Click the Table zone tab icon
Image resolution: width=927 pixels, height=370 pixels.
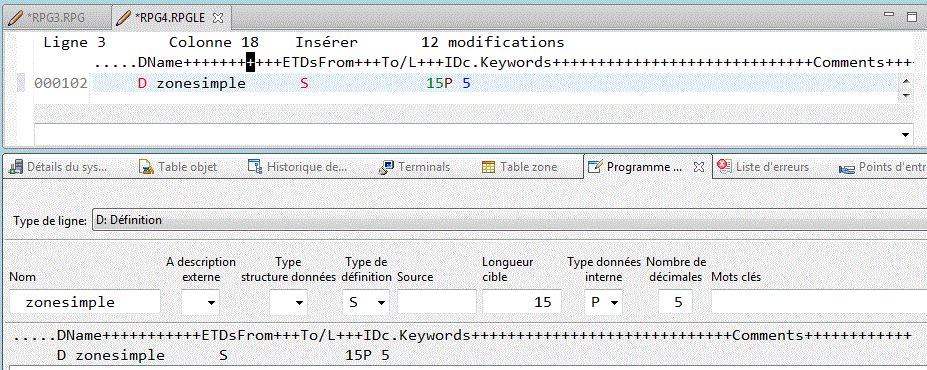[488, 167]
